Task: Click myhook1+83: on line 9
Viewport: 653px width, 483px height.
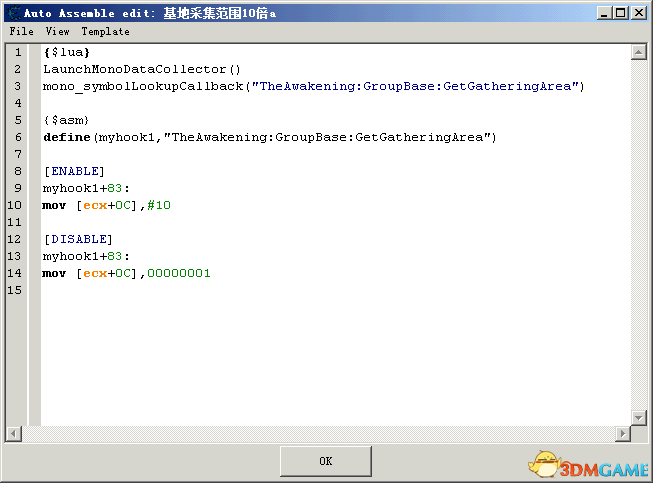Action: pos(86,188)
